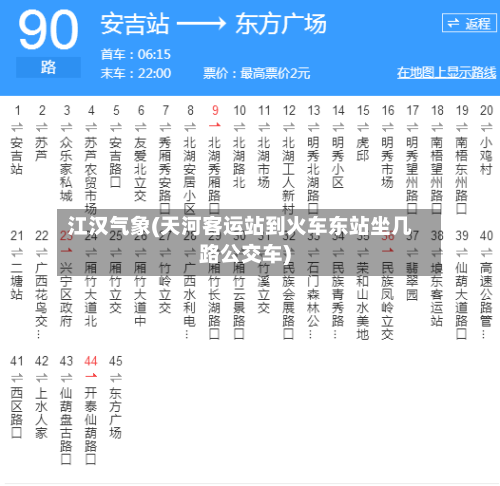Select stop 厢竹大道中
500x486 pixels.
(x=140, y=294)
